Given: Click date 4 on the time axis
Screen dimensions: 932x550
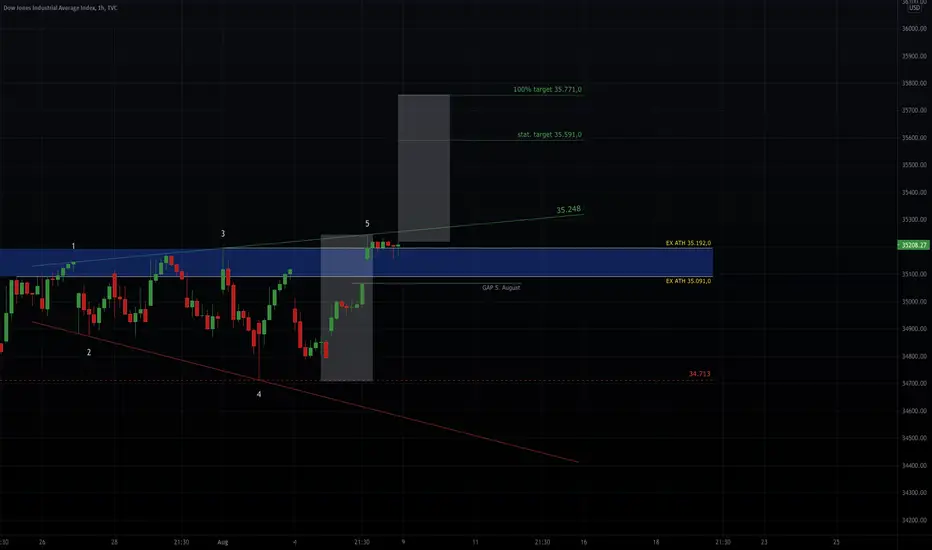Looking at the screenshot, I should 295,542.
